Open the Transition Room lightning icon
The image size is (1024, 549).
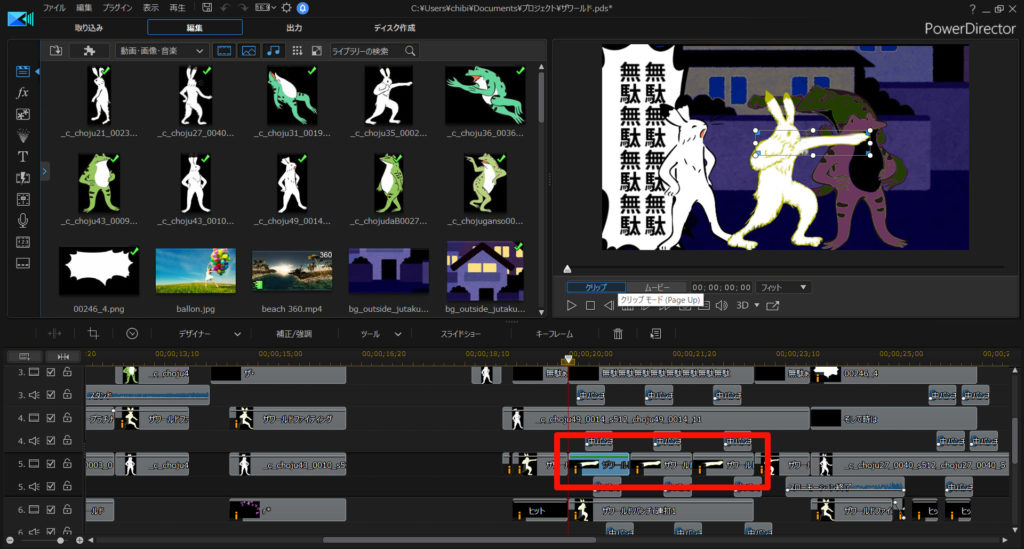click(23, 178)
